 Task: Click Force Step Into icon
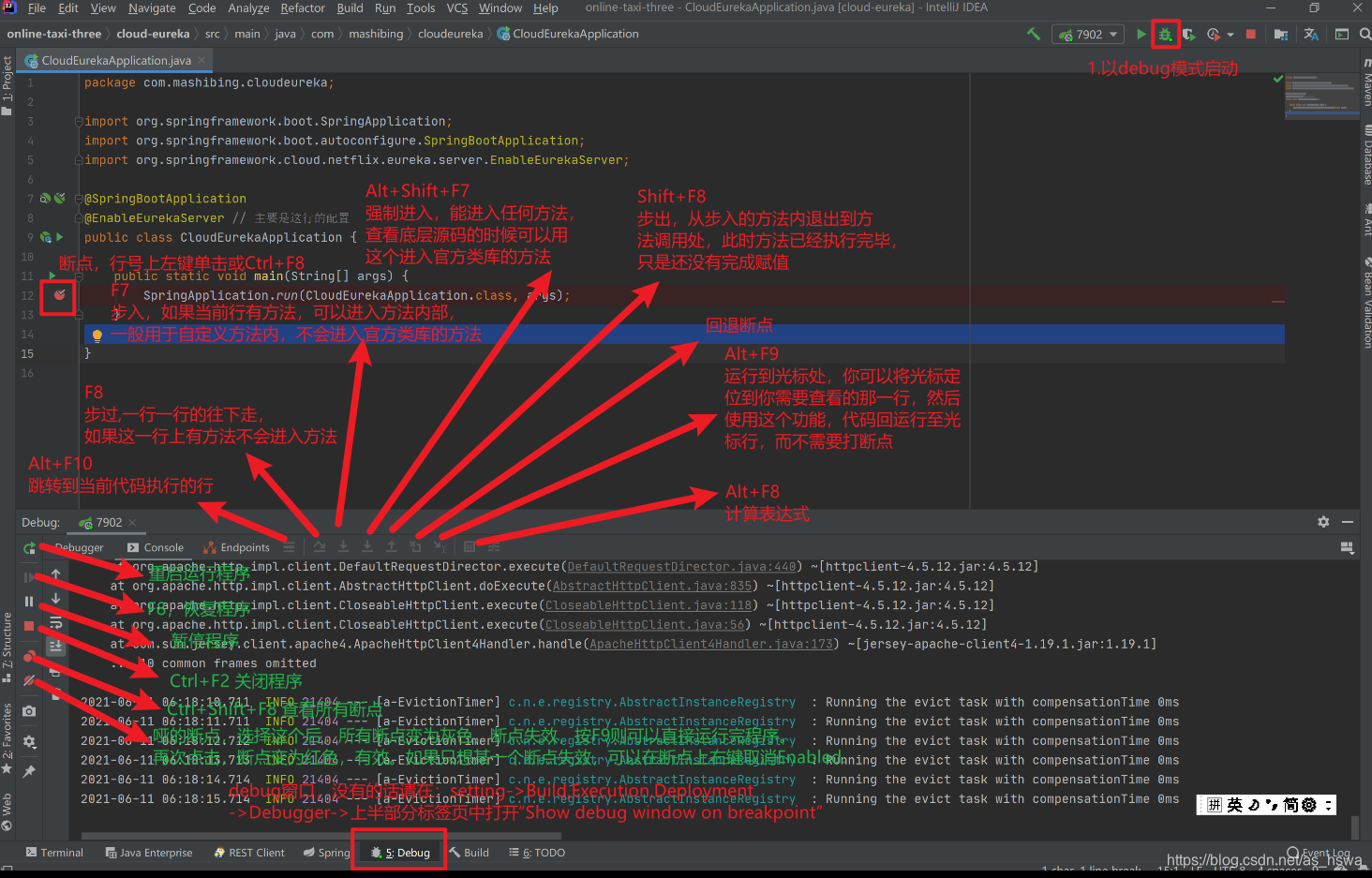click(x=367, y=547)
